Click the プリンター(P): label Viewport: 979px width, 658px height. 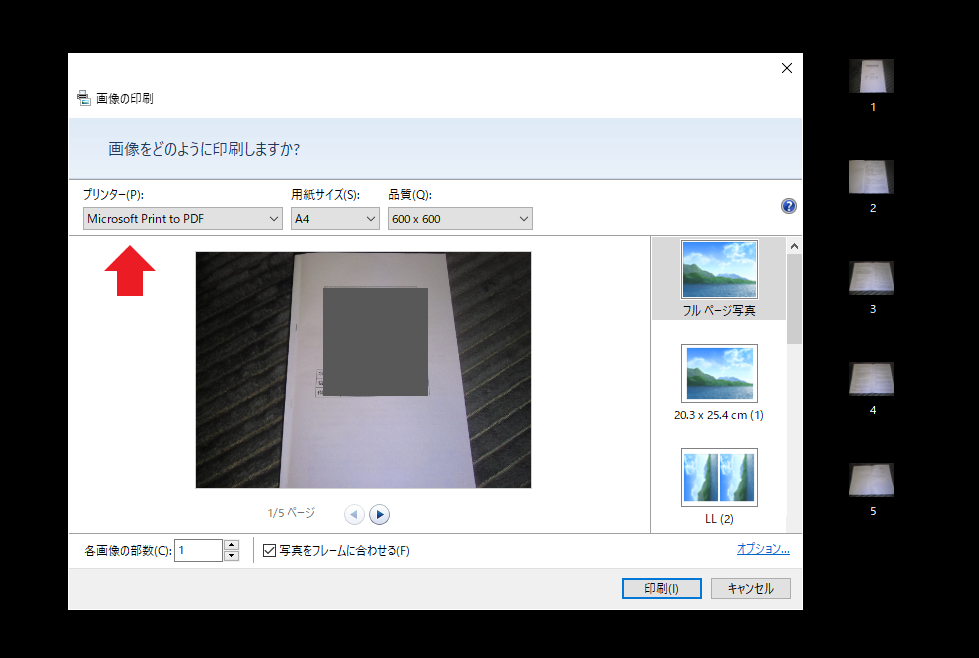(114, 195)
